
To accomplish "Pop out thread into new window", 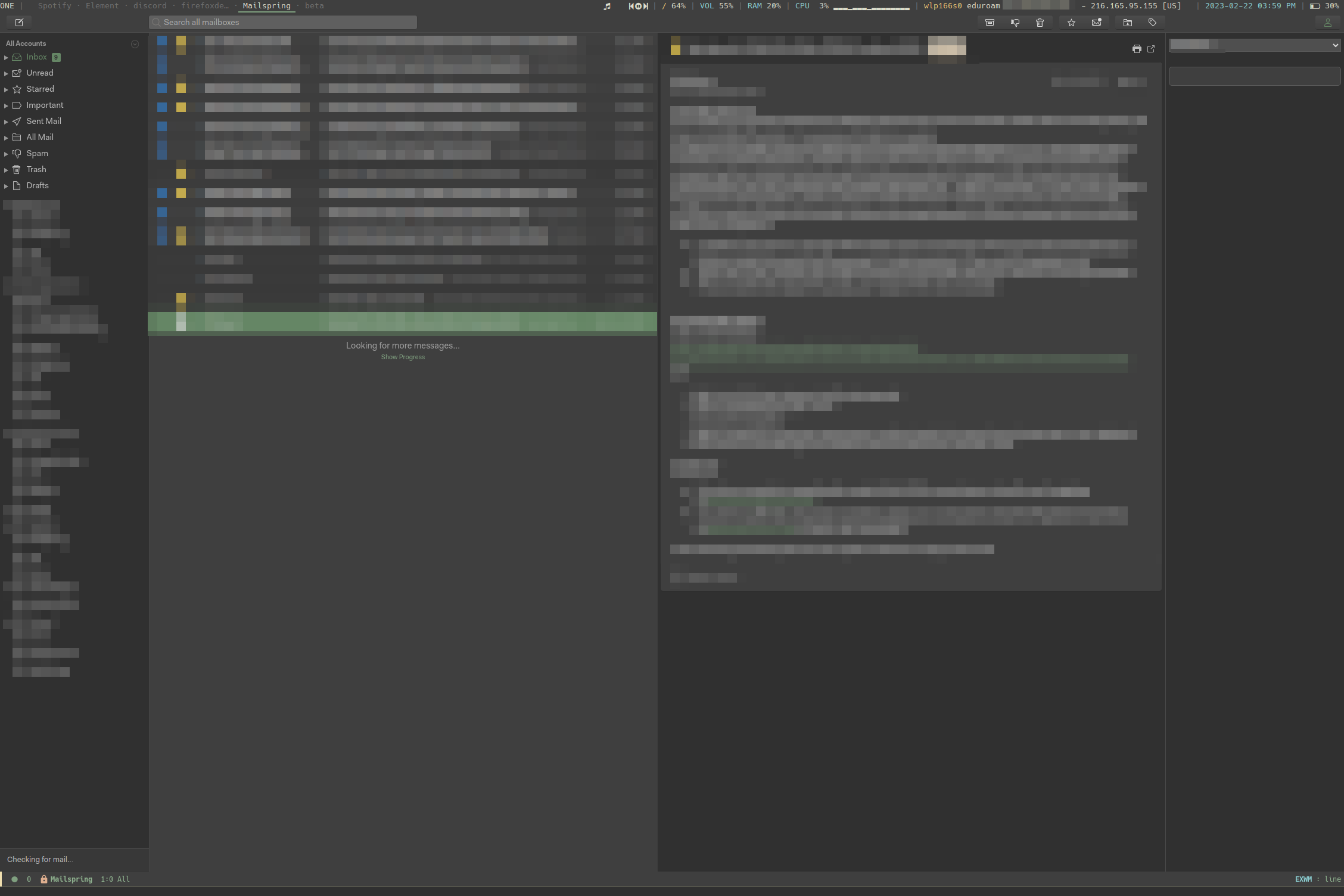I will coord(1151,49).
